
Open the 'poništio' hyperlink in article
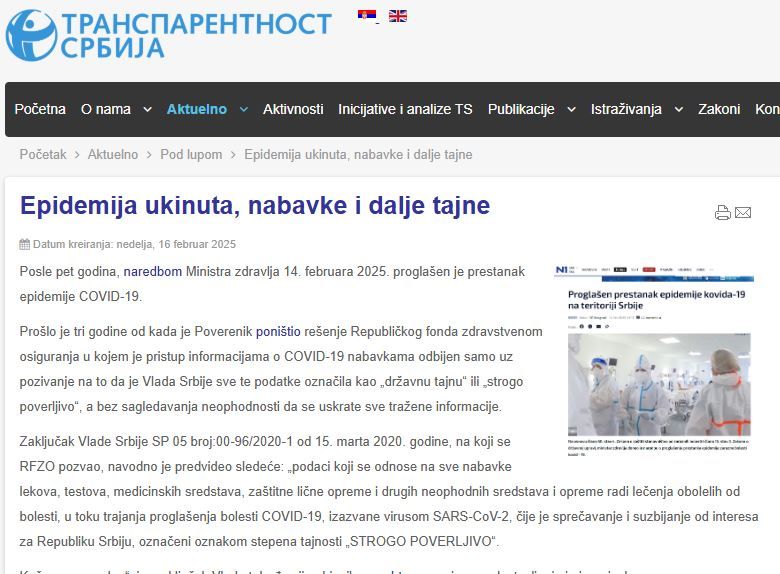click(x=278, y=331)
